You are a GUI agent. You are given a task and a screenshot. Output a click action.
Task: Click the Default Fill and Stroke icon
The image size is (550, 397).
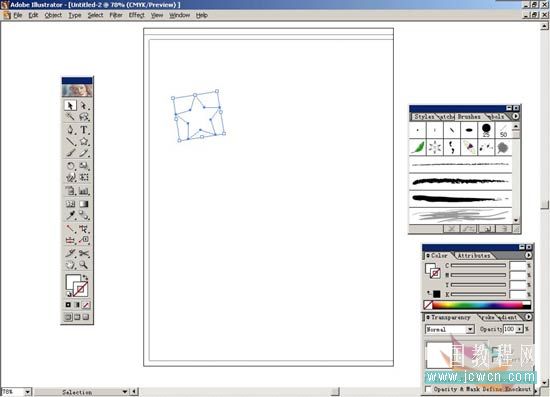point(69,294)
